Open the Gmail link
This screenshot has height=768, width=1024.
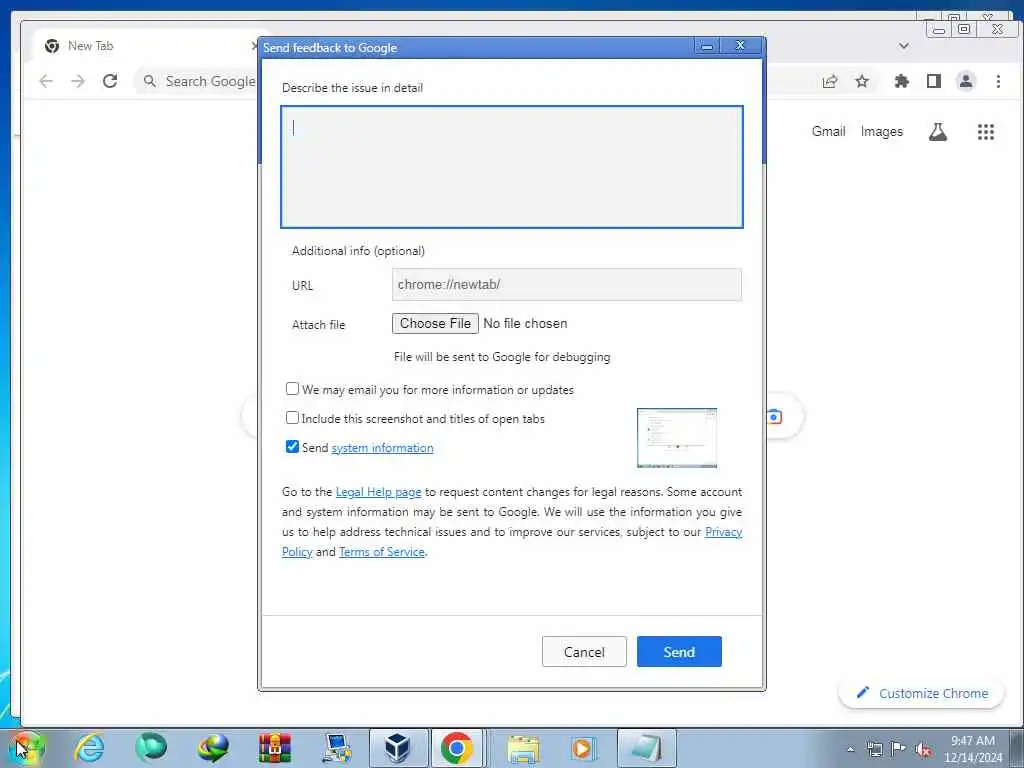[x=828, y=131]
